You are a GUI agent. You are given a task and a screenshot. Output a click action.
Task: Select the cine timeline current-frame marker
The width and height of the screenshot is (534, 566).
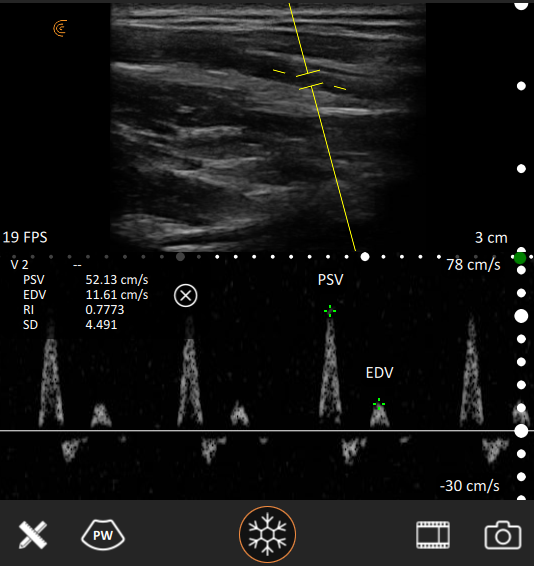point(365,257)
